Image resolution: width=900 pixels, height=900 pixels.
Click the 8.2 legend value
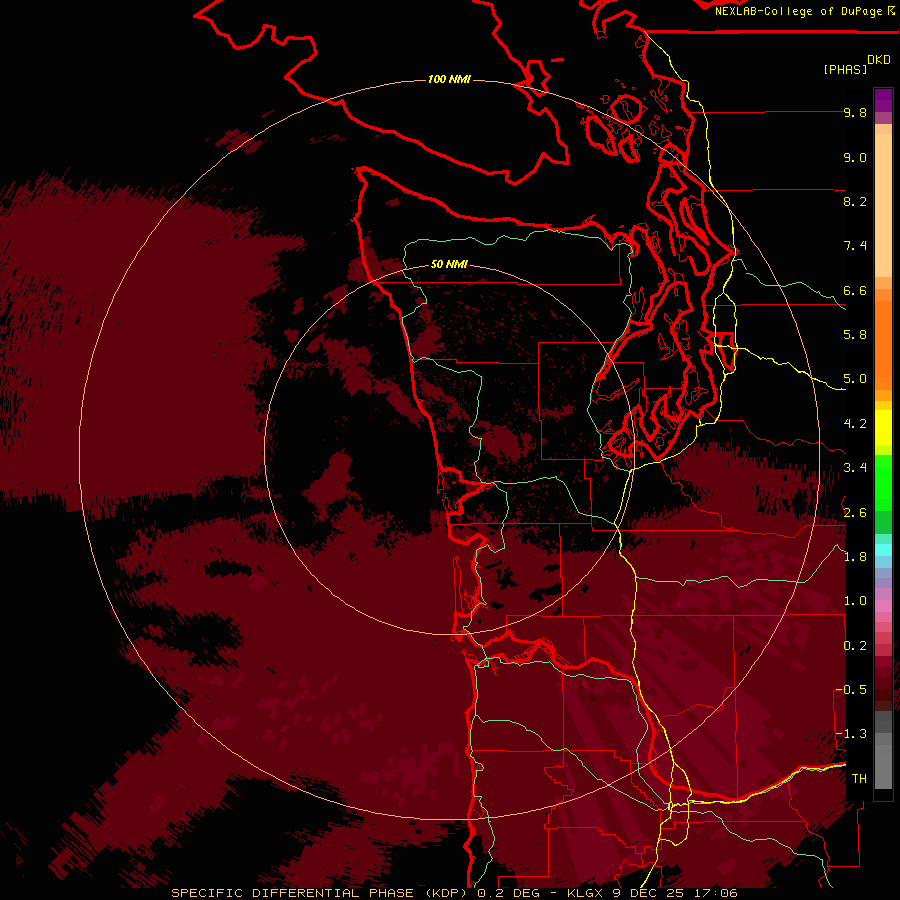pyautogui.click(x=855, y=201)
